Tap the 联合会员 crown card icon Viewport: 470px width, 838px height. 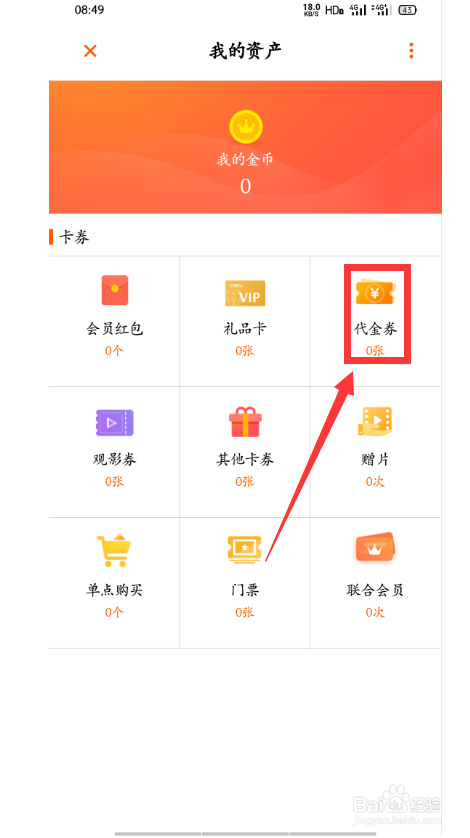375,547
